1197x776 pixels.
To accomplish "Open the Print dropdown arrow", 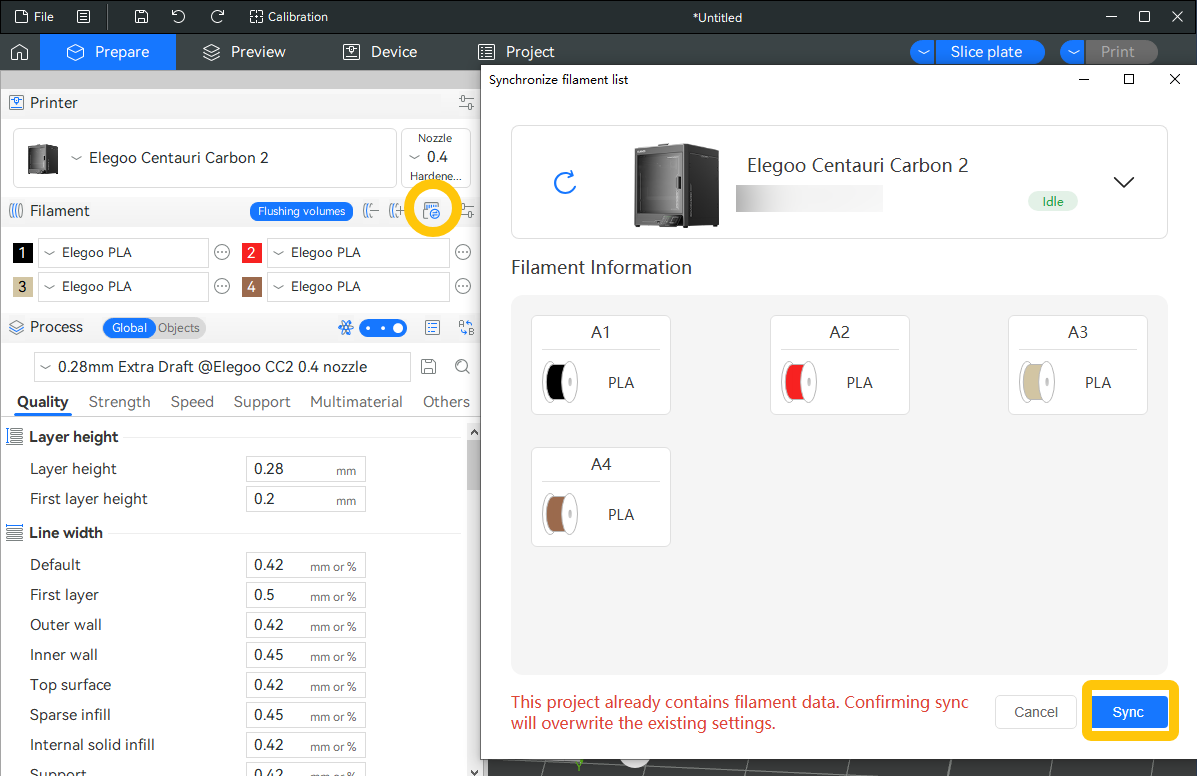I will 1073,52.
